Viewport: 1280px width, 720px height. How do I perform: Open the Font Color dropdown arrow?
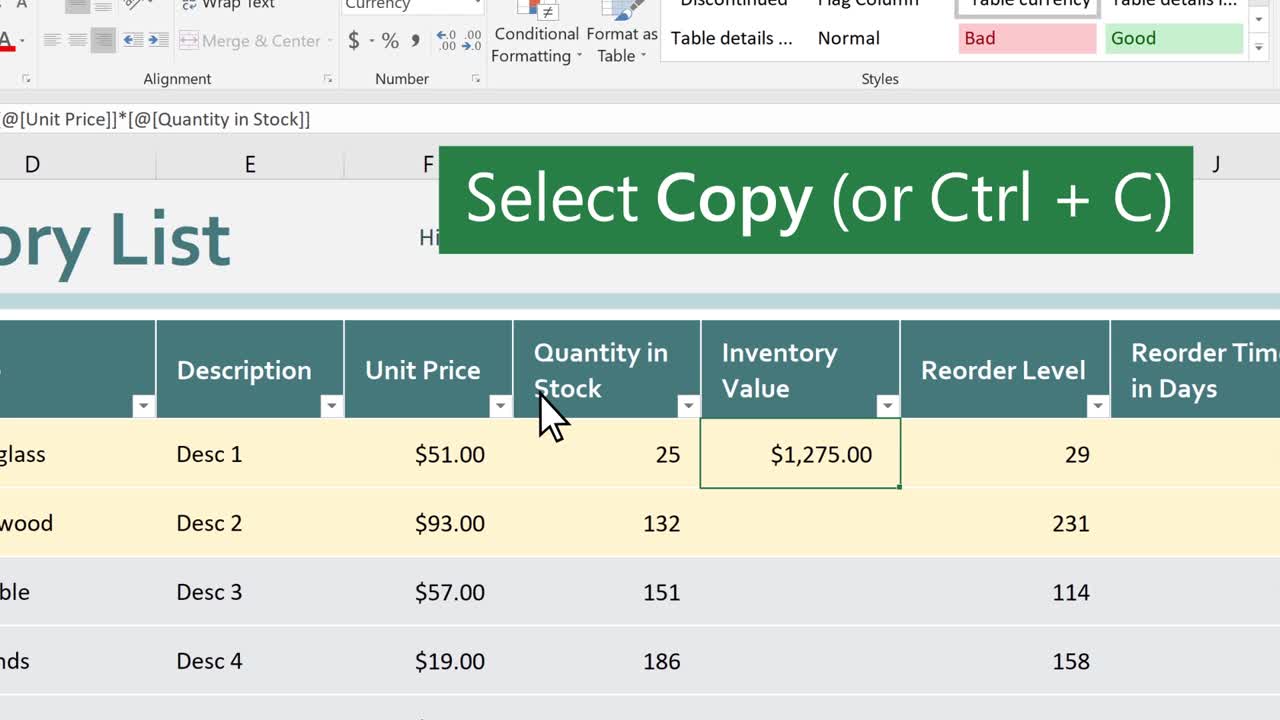coord(22,41)
